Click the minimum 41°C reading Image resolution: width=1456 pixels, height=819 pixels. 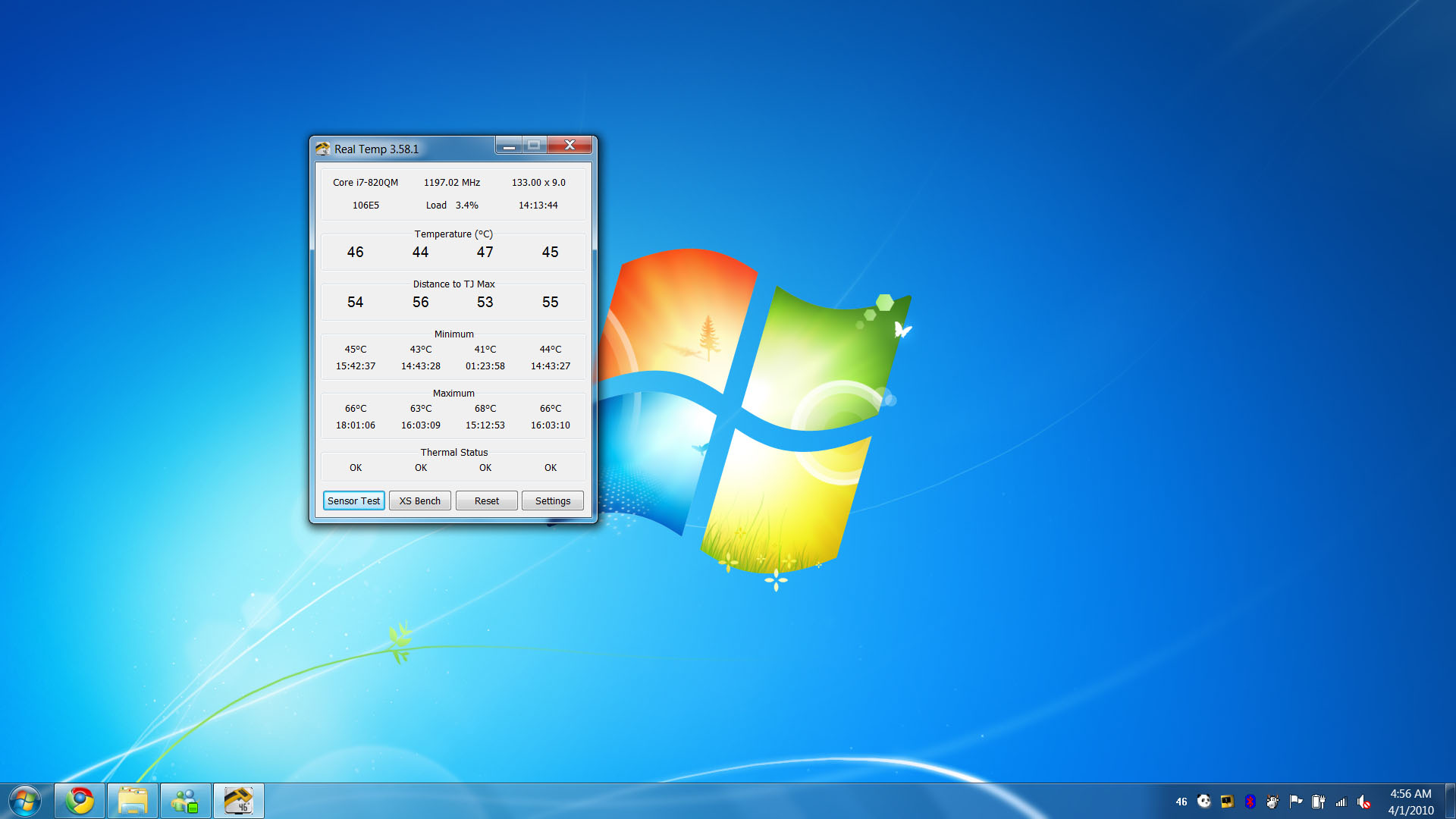coord(485,350)
